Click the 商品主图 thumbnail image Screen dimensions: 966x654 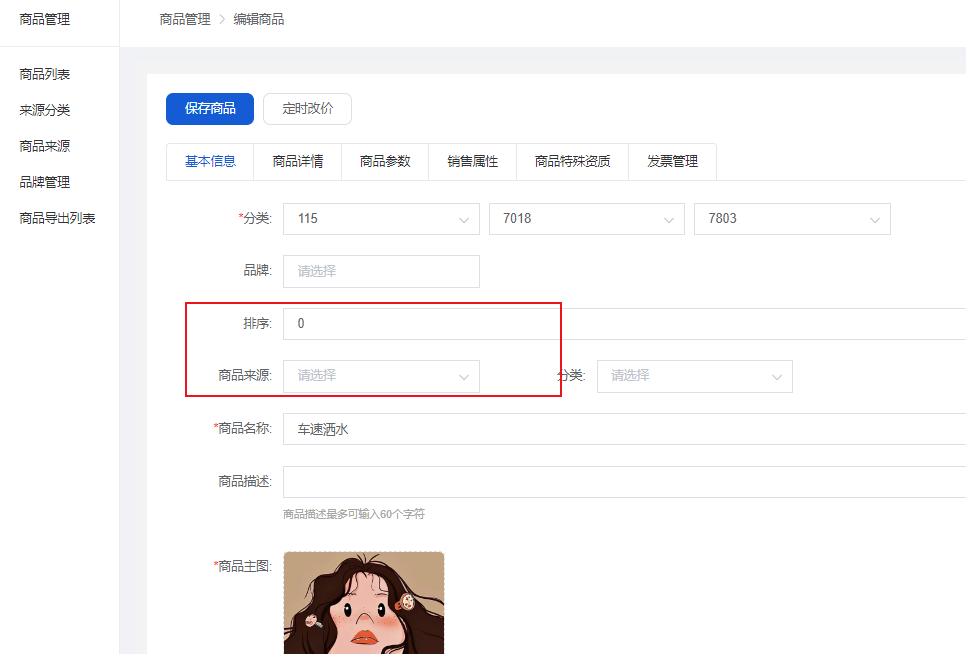coord(364,603)
